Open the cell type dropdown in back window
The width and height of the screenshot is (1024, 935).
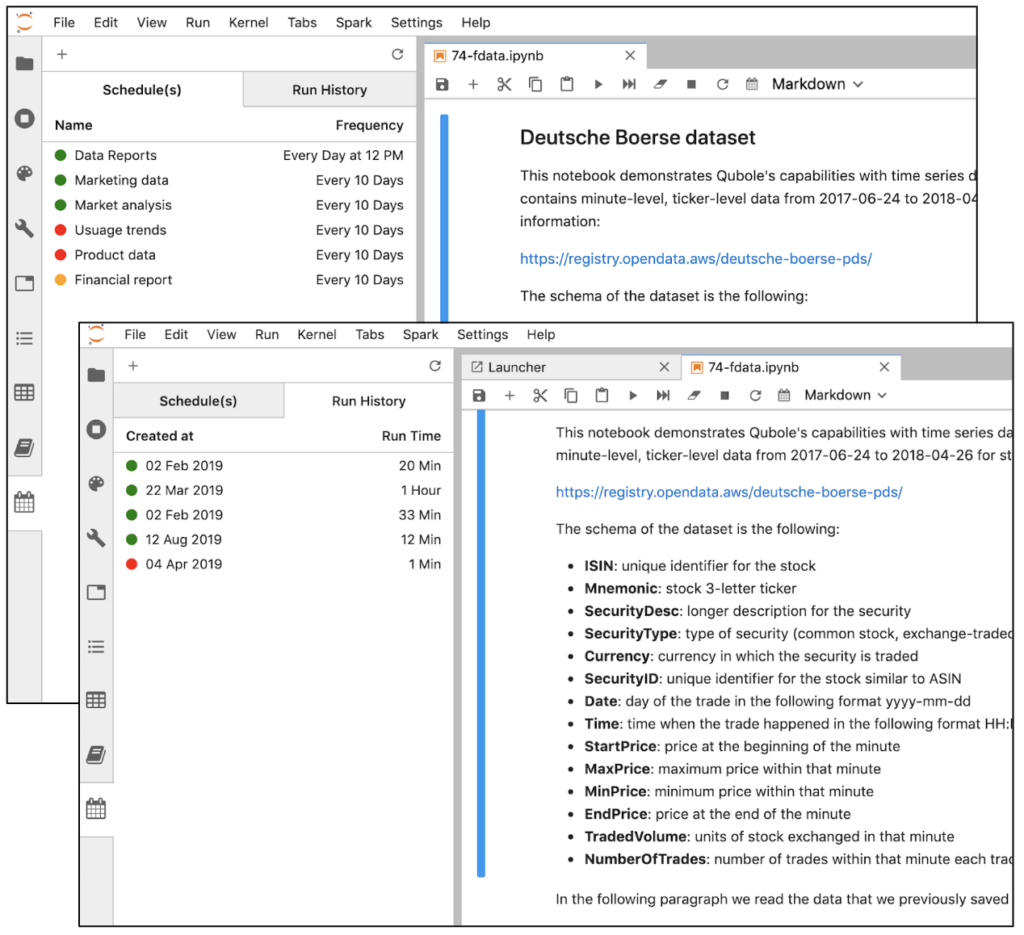[817, 84]
